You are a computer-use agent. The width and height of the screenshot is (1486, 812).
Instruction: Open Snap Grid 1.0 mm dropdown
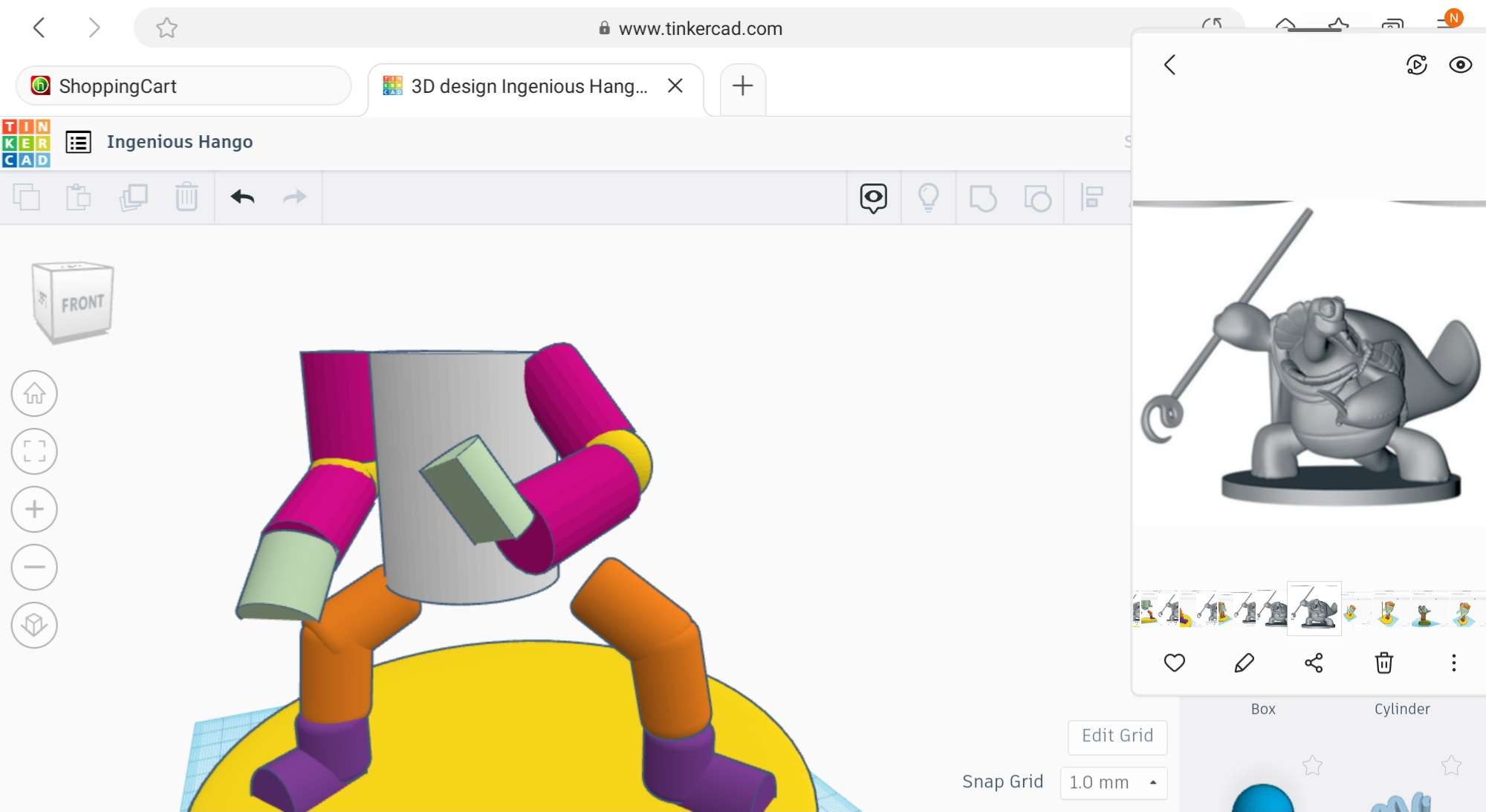[x=1113, y=782]
